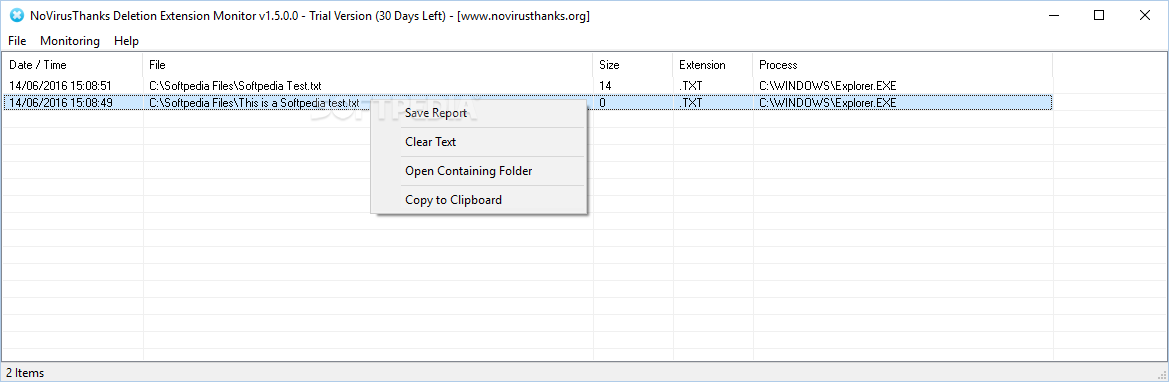
Task: Minimize the Deletion Extension Monitor window
Action: 1053,15
